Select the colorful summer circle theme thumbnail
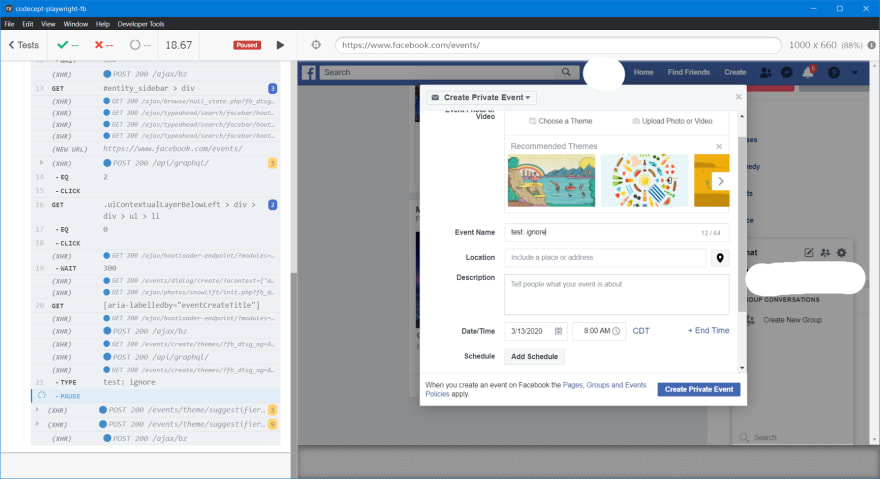Image resolution: width=880 pixels, height=479 pixels. click(x=644, y=180)
